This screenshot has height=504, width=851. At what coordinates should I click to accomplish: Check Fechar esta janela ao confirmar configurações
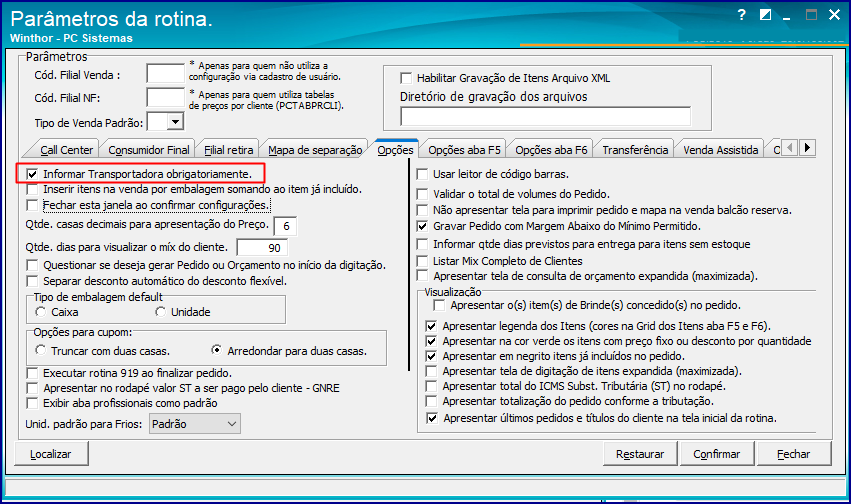33,205
